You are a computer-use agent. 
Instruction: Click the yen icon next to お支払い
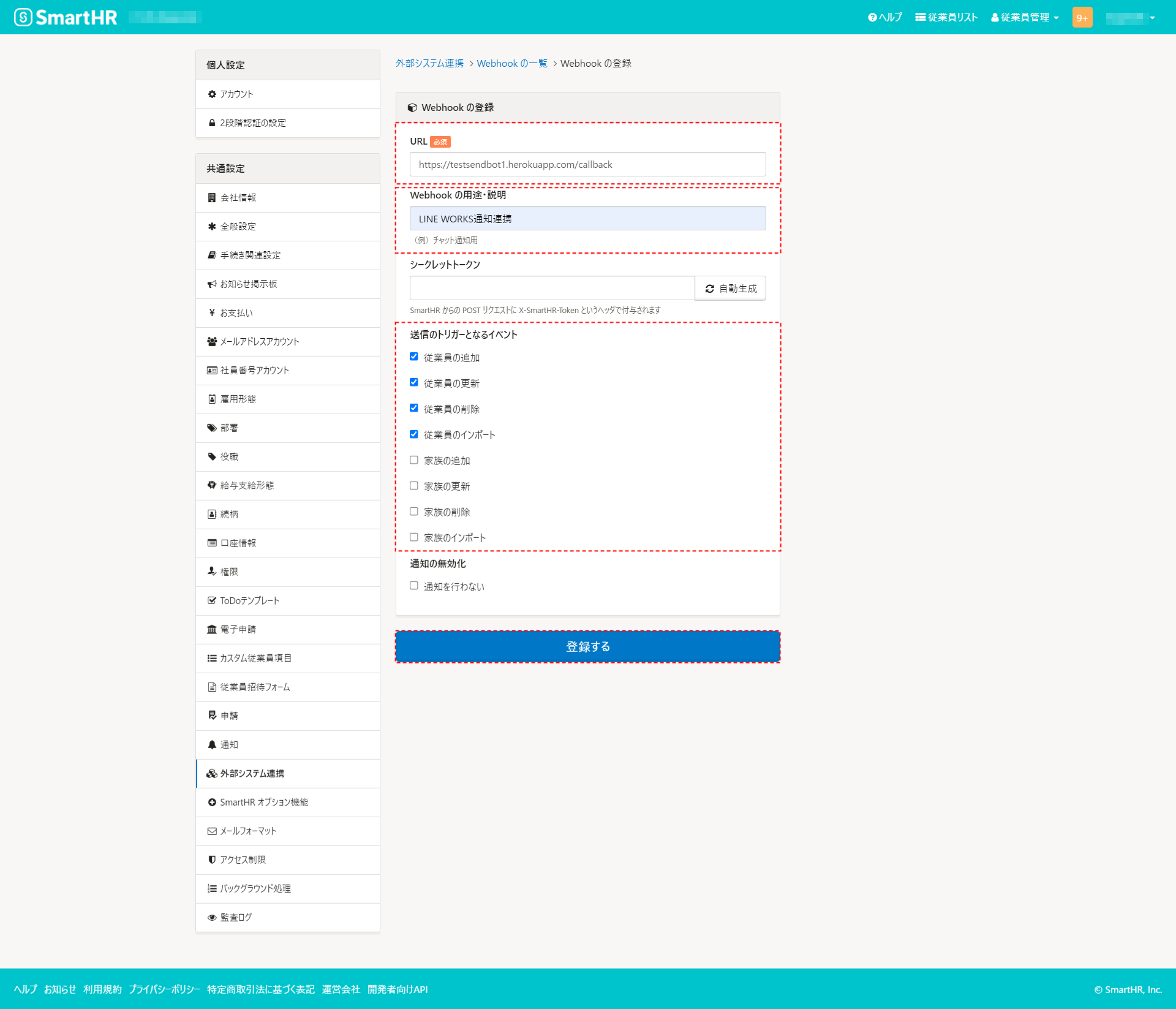(x=211, y=312)
